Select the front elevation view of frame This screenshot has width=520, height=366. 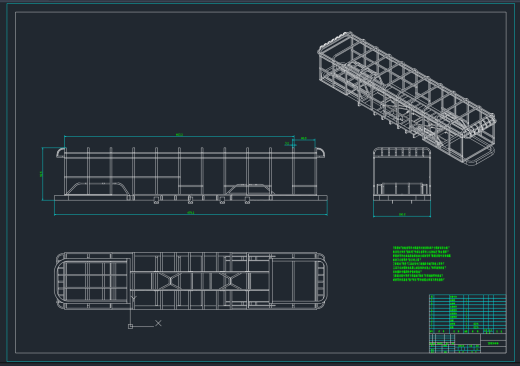pos(191,175)
